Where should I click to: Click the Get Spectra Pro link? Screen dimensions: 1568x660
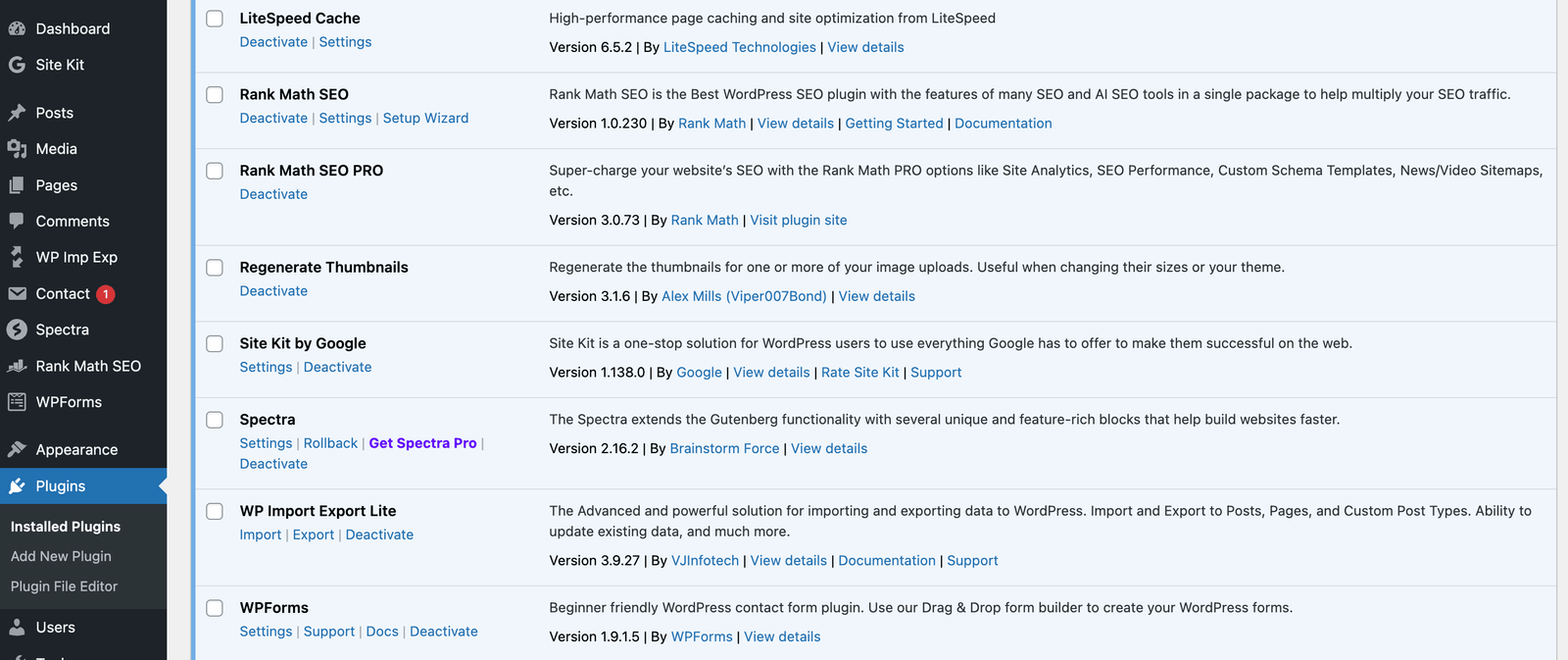422,443
